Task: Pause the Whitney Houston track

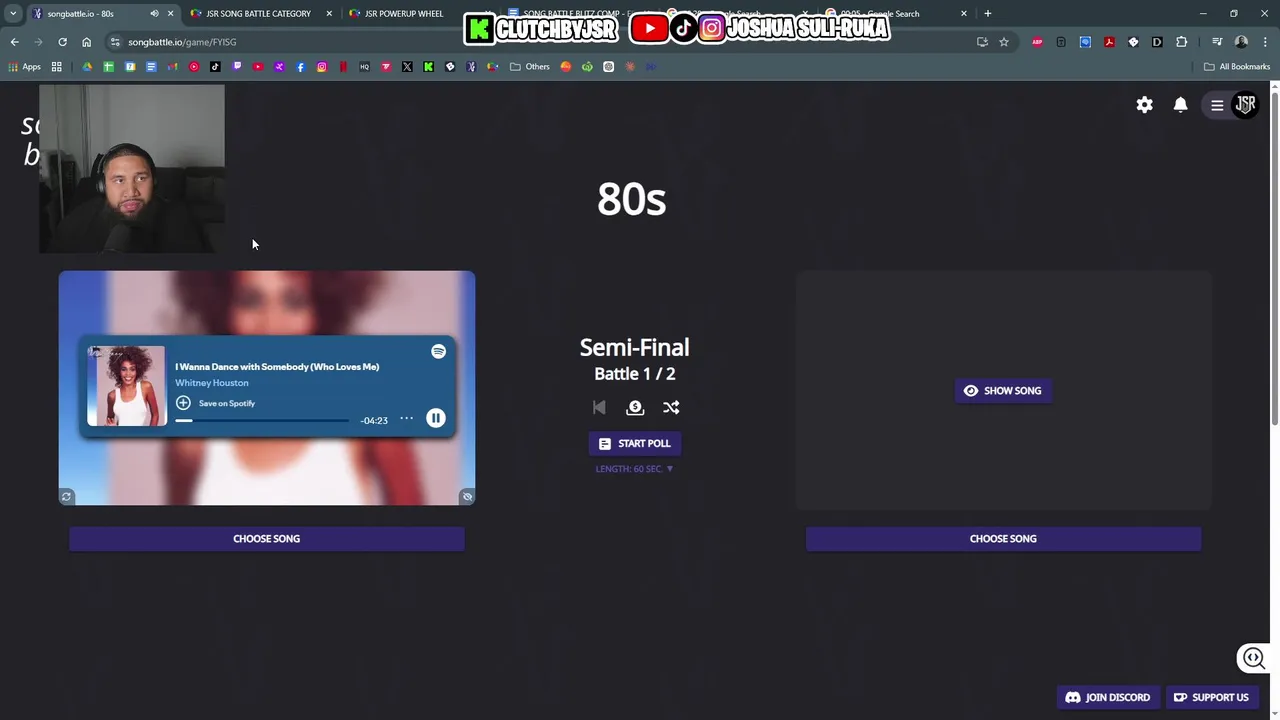Action: 436,418
